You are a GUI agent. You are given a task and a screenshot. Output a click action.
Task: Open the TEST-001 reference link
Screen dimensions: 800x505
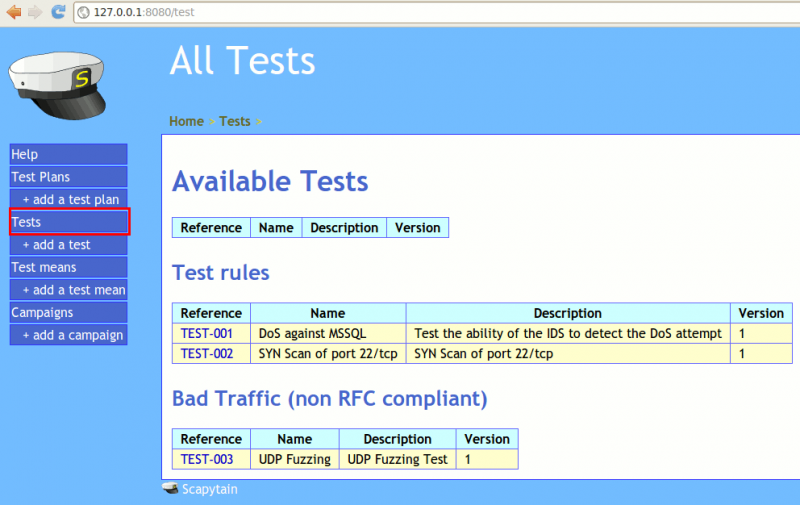[207, 334]
